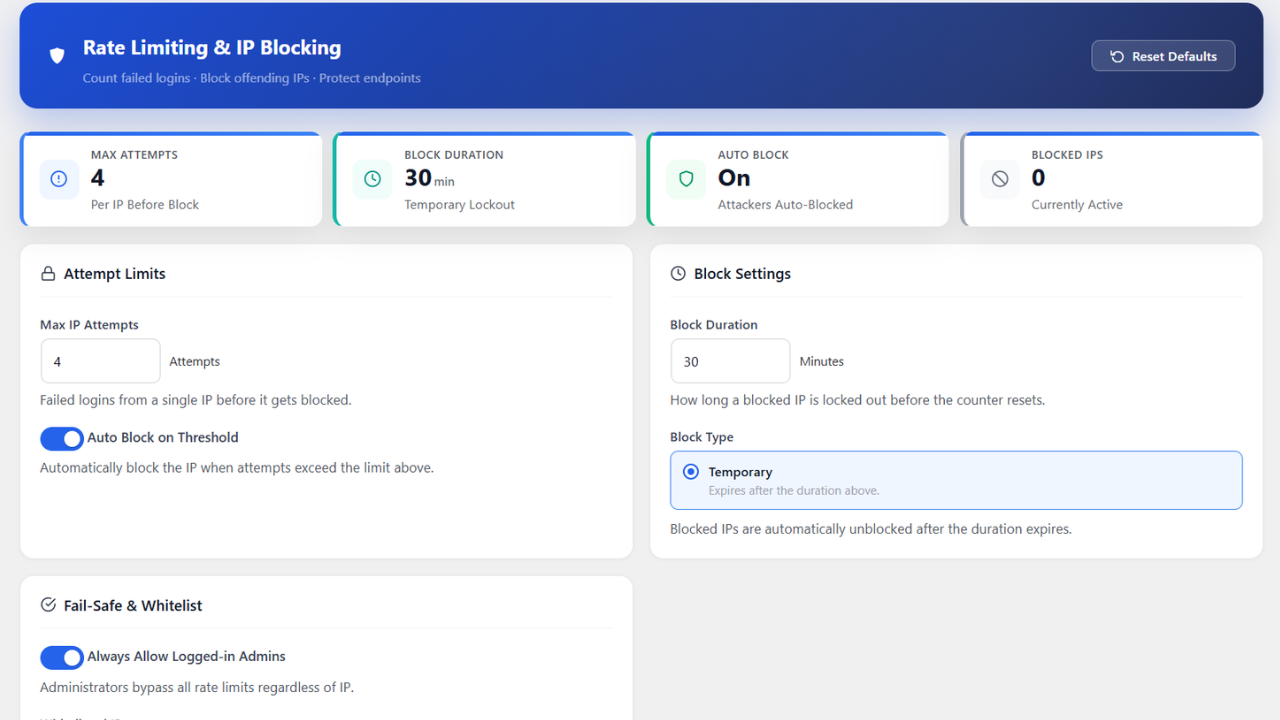The height and width of the screenshot is (720, 1280).
Task: Click the clock icon beside Block Settings
Action: (x=678, y=274)
